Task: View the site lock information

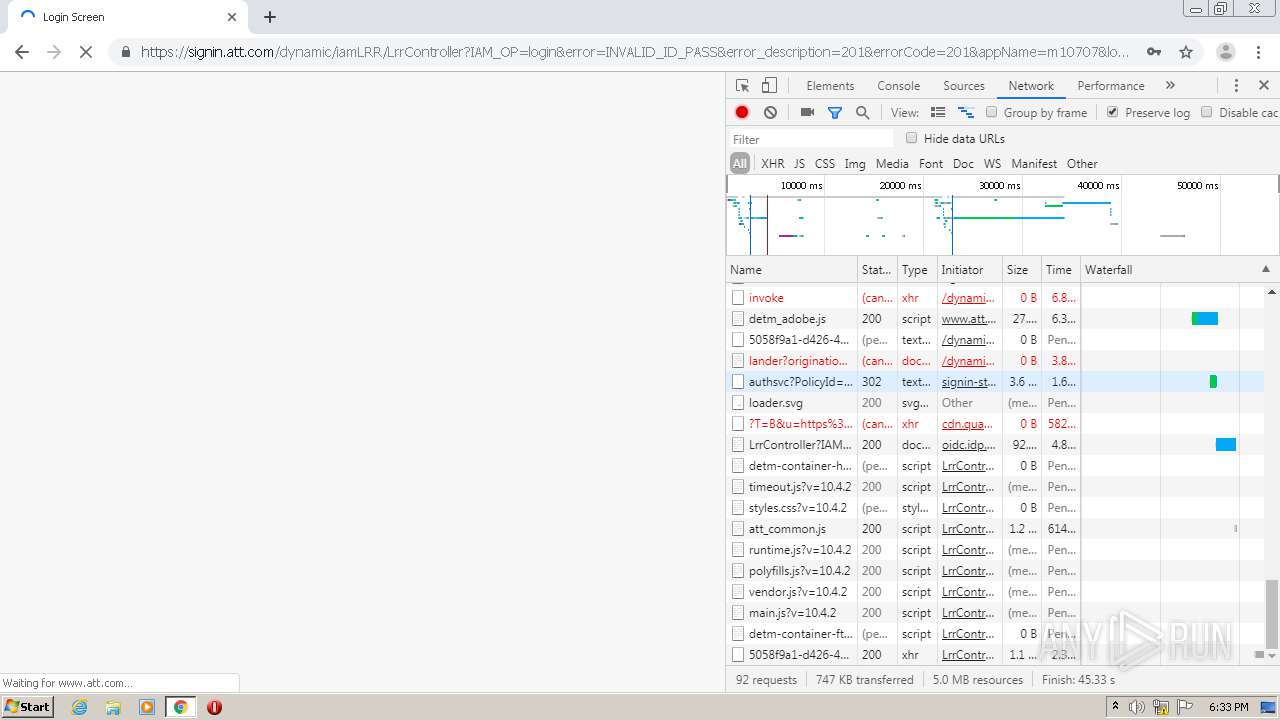Action: pyautogui.click(x=125, y=52)
